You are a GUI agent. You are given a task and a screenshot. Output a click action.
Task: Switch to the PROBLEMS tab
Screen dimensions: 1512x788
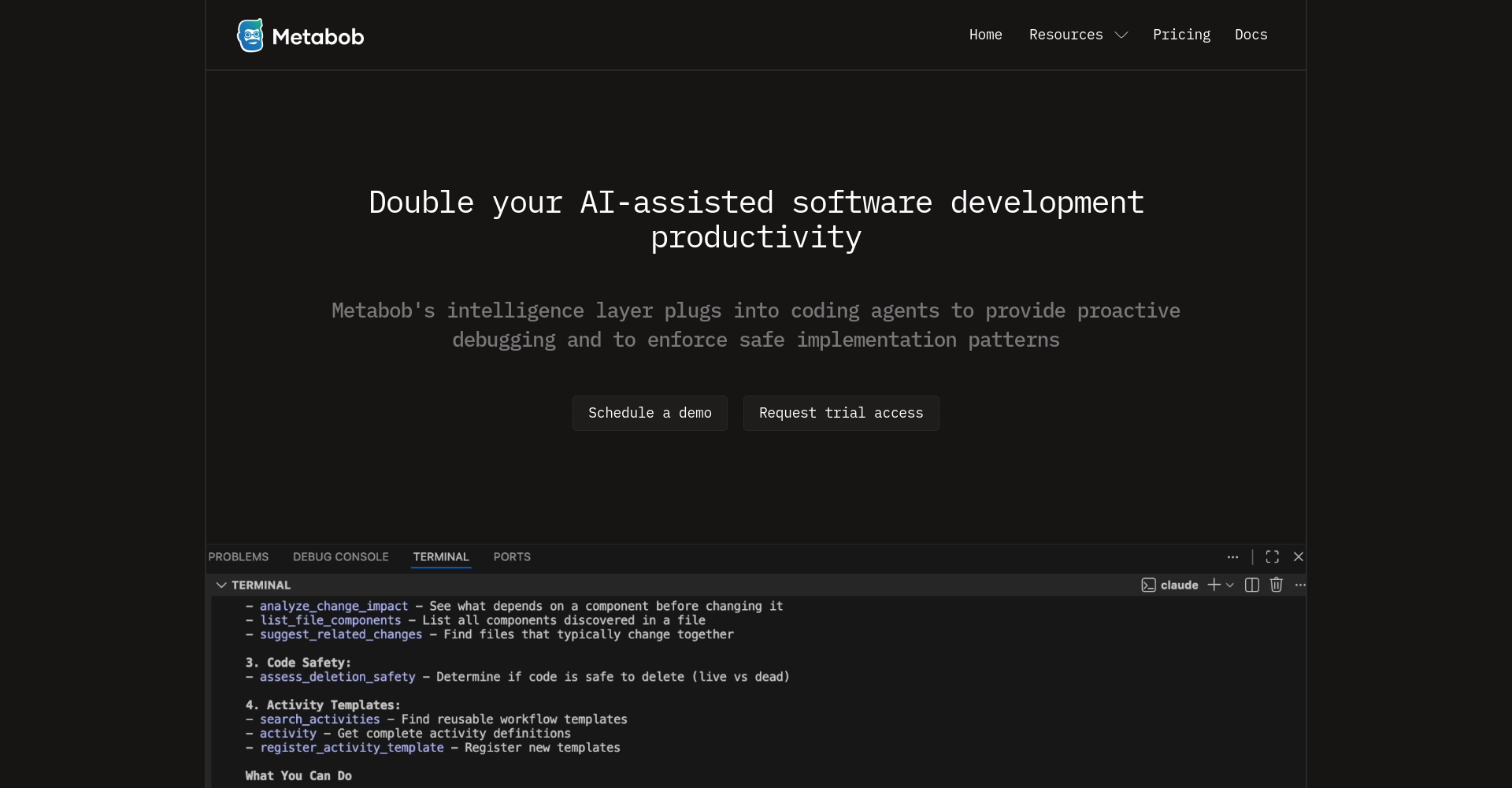[239, 556]
